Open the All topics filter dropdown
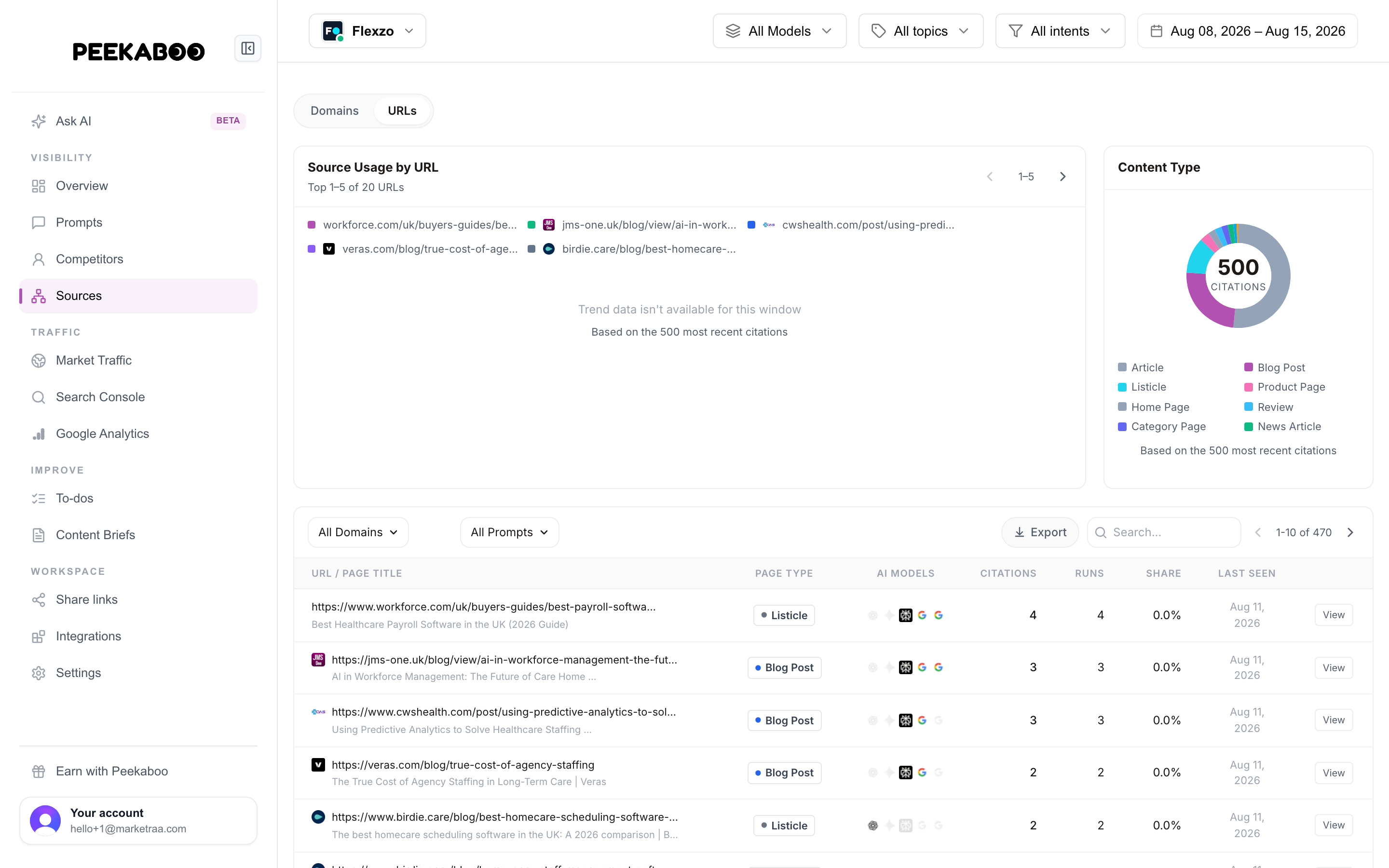The width and height of the screenshot is (1389, 868). click(921, 31)
